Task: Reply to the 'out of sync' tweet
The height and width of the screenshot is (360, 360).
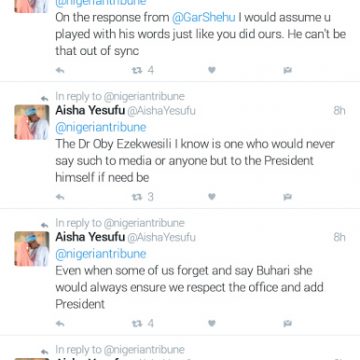Action: click(x=60, y=70)
